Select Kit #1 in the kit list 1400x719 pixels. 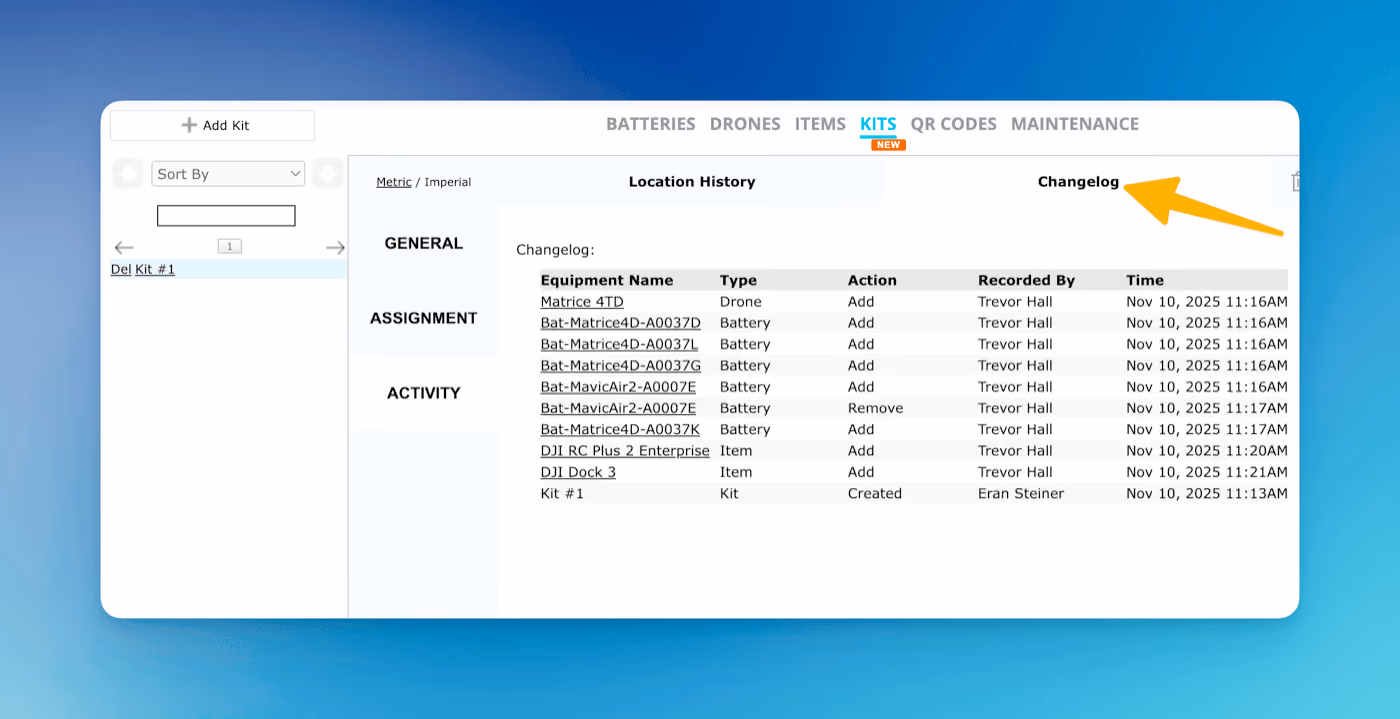[x=155, y=269]
